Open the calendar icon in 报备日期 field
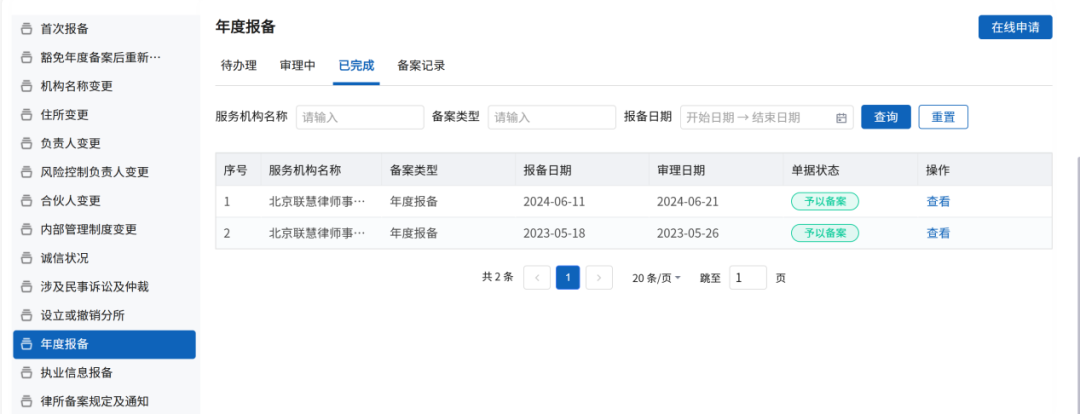This screenshot has width=1080, height=414. 841,118
